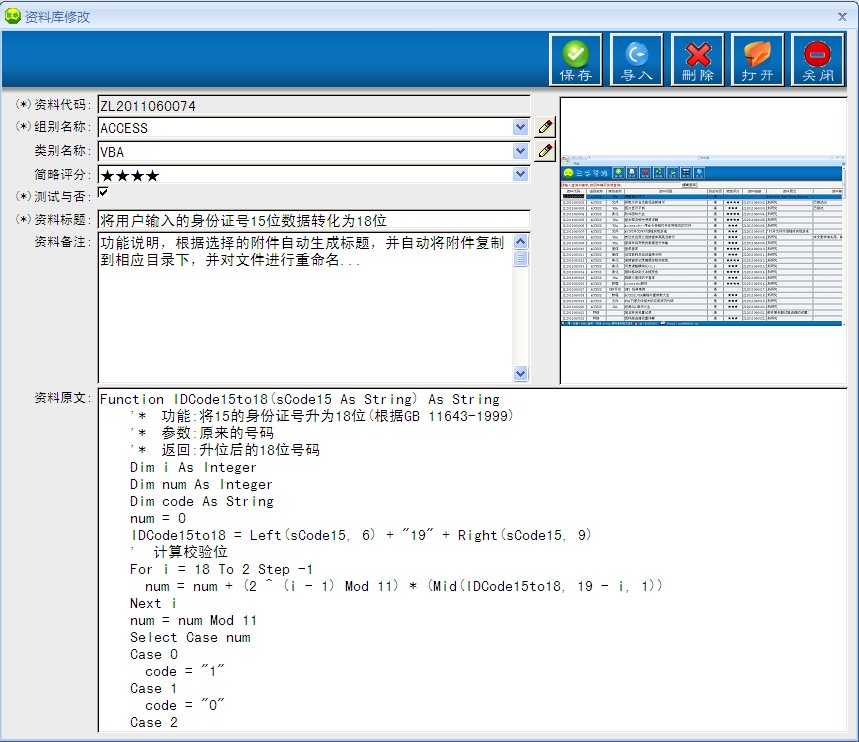The height and width of the screenshot is (742, 859).
Task: Click the code line 'Dim num As Integer'
Action: pyautogui.click(x=201, y=484)
